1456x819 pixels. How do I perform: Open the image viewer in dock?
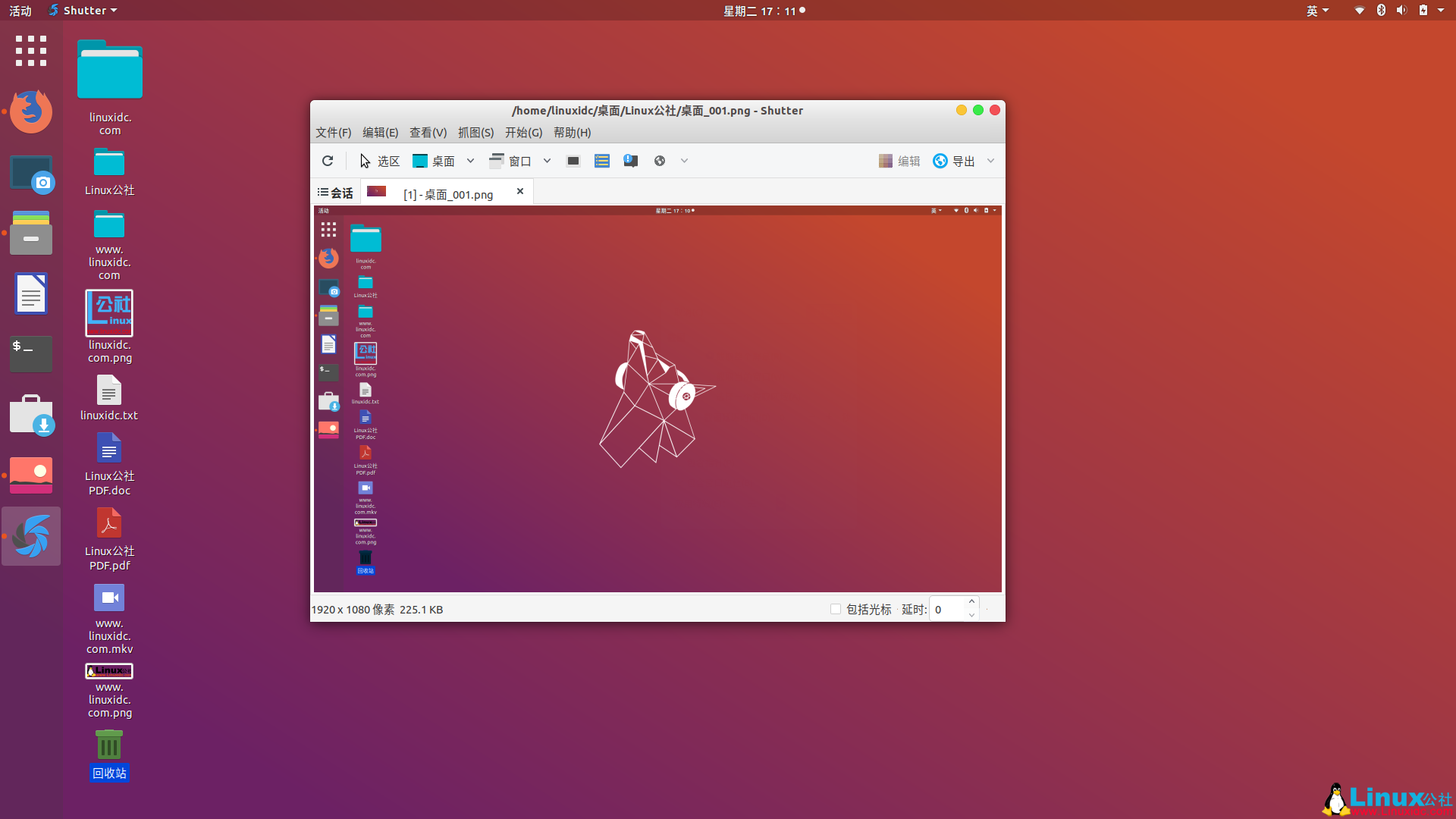[31, 475]
